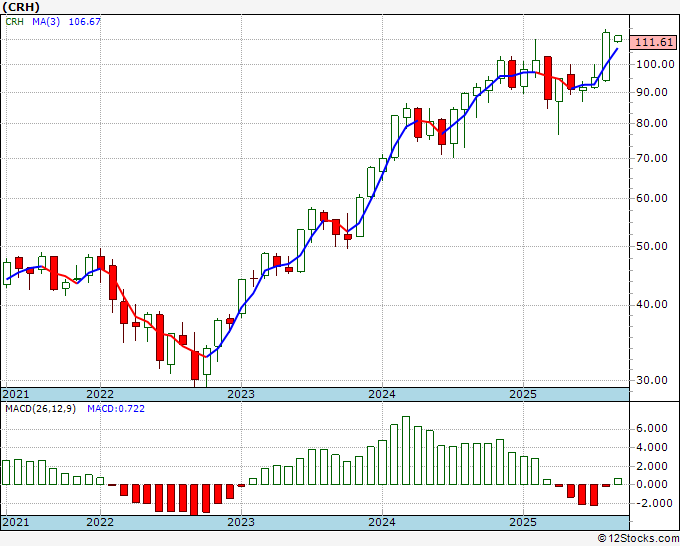The image size is (680, 546).
Task: Click the MACD(26,12,9) indicator label
Action: coord(40,409)
